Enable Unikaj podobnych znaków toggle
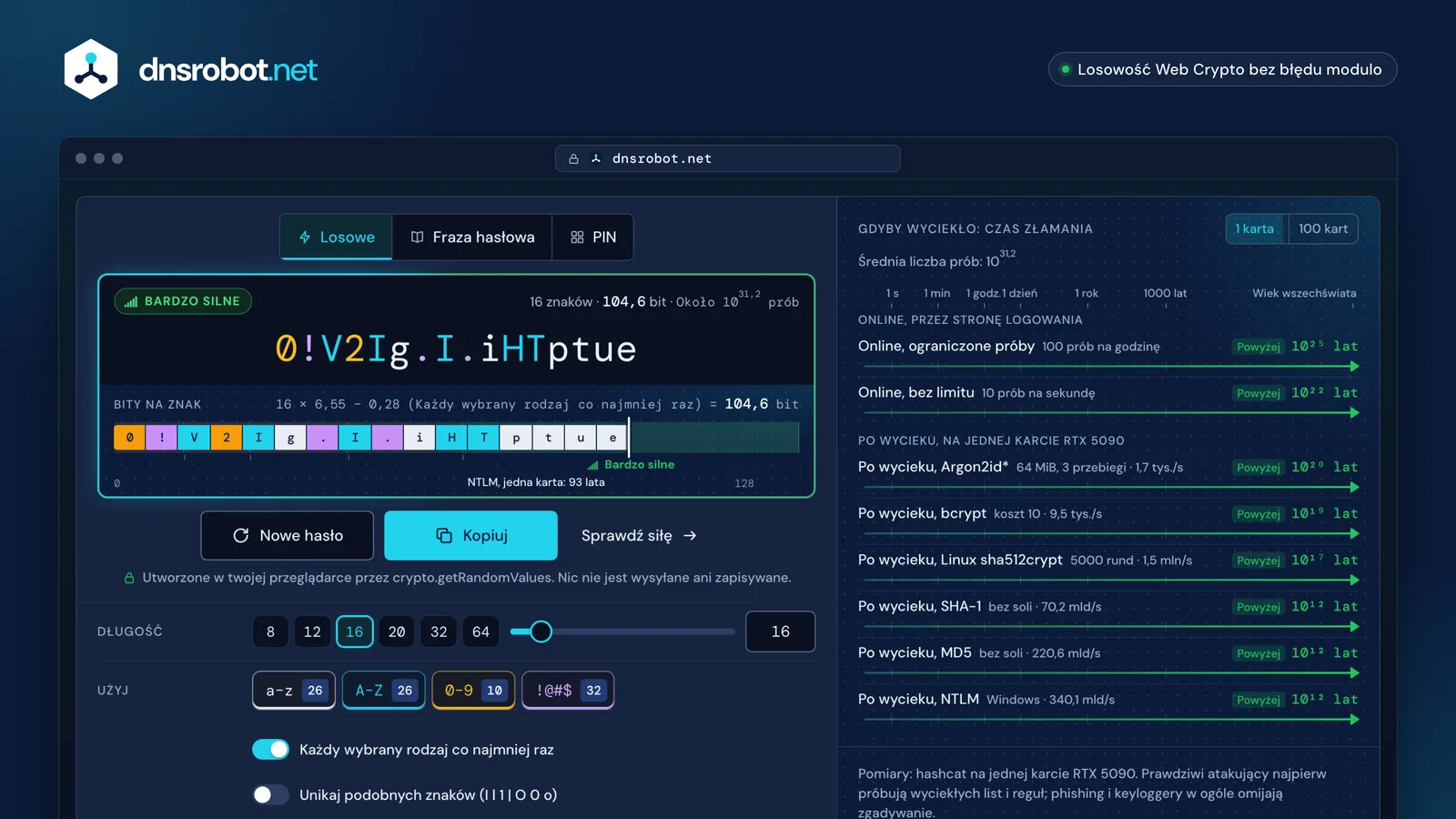Screen dimensions: 1456x819 [x=270, y=794]
